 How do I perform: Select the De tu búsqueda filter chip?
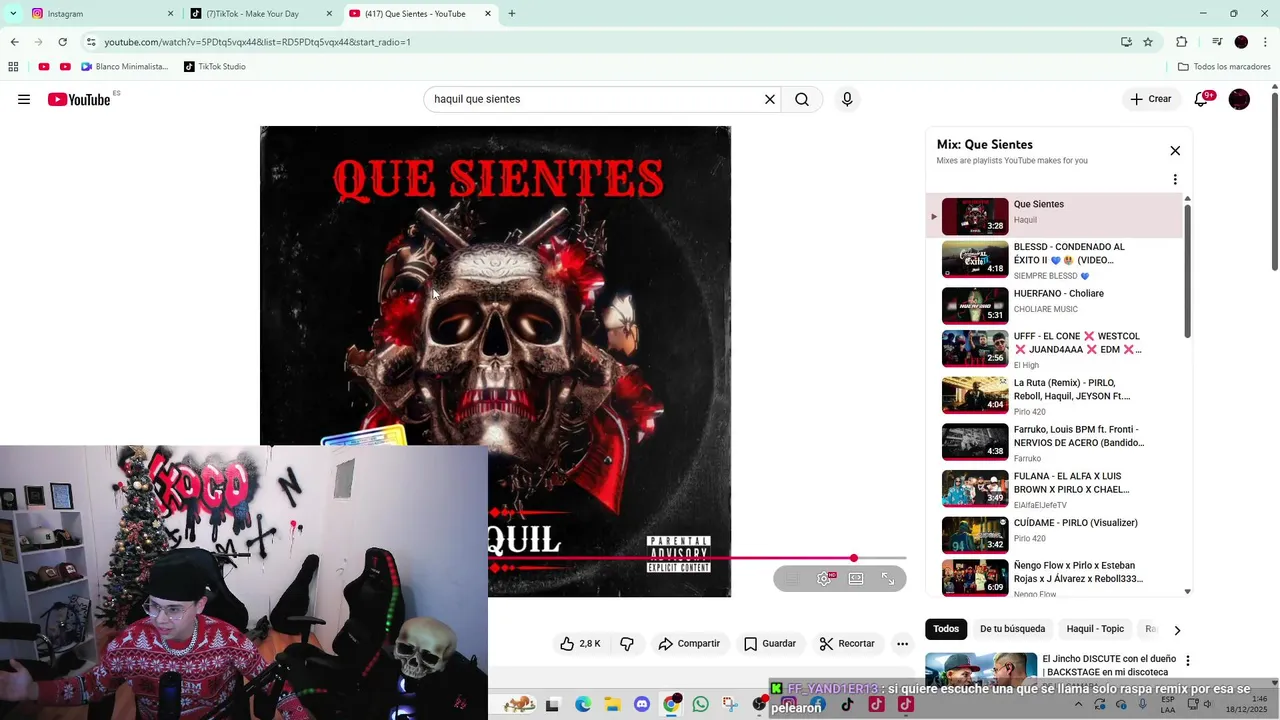[x=1012, y=629]
